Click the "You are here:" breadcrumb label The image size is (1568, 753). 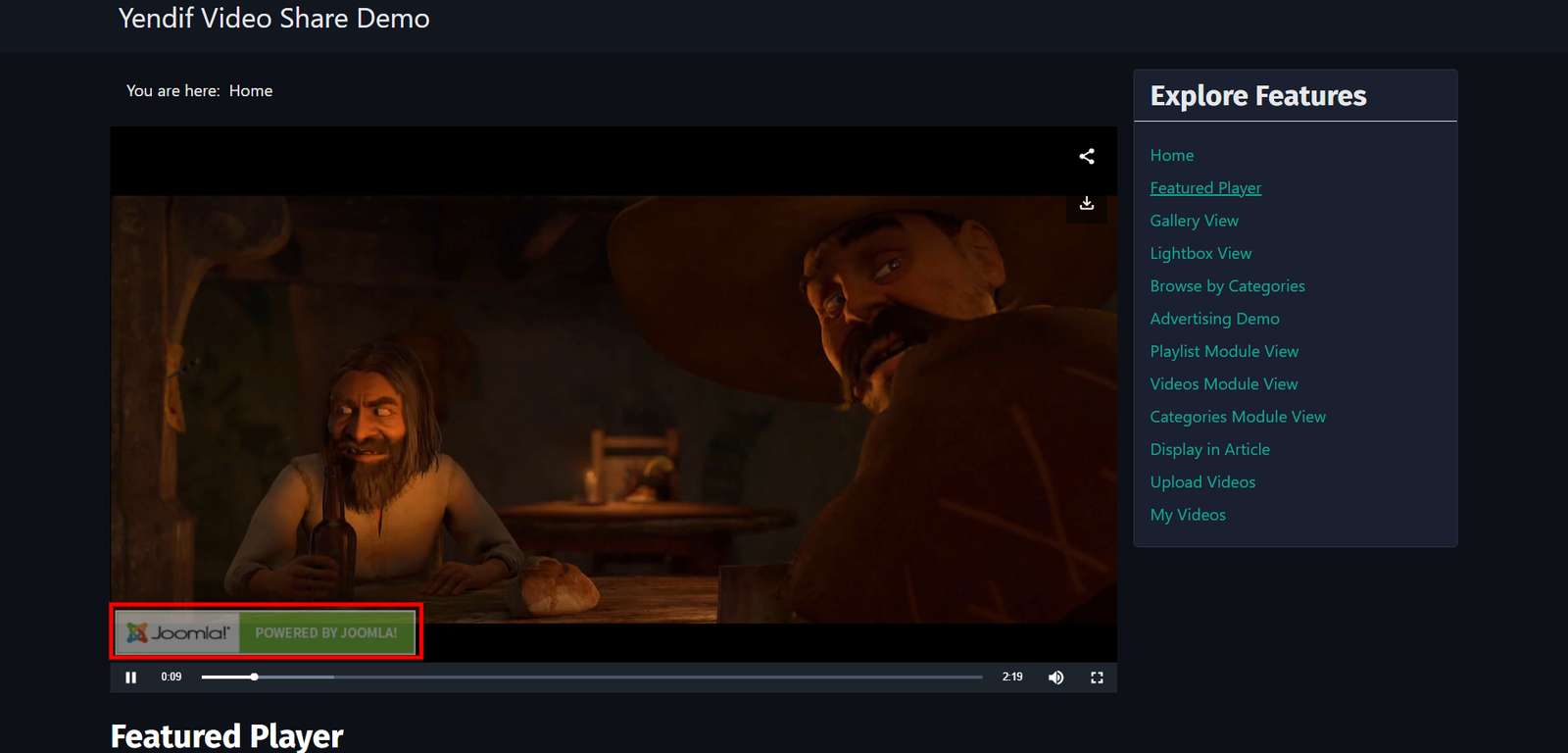pyautogui.click(x=173, y=91)
